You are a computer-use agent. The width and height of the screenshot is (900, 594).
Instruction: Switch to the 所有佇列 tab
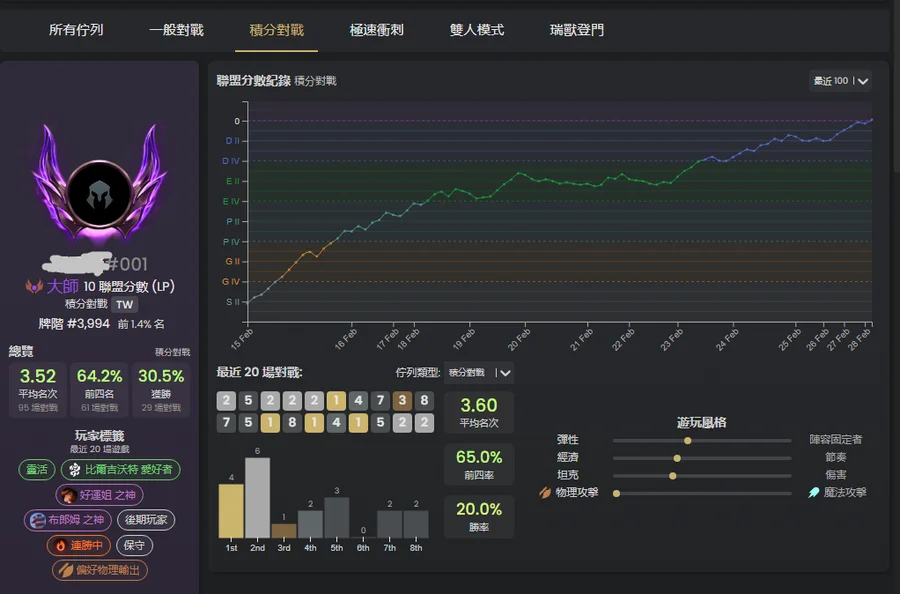click(x=76, y=30)
